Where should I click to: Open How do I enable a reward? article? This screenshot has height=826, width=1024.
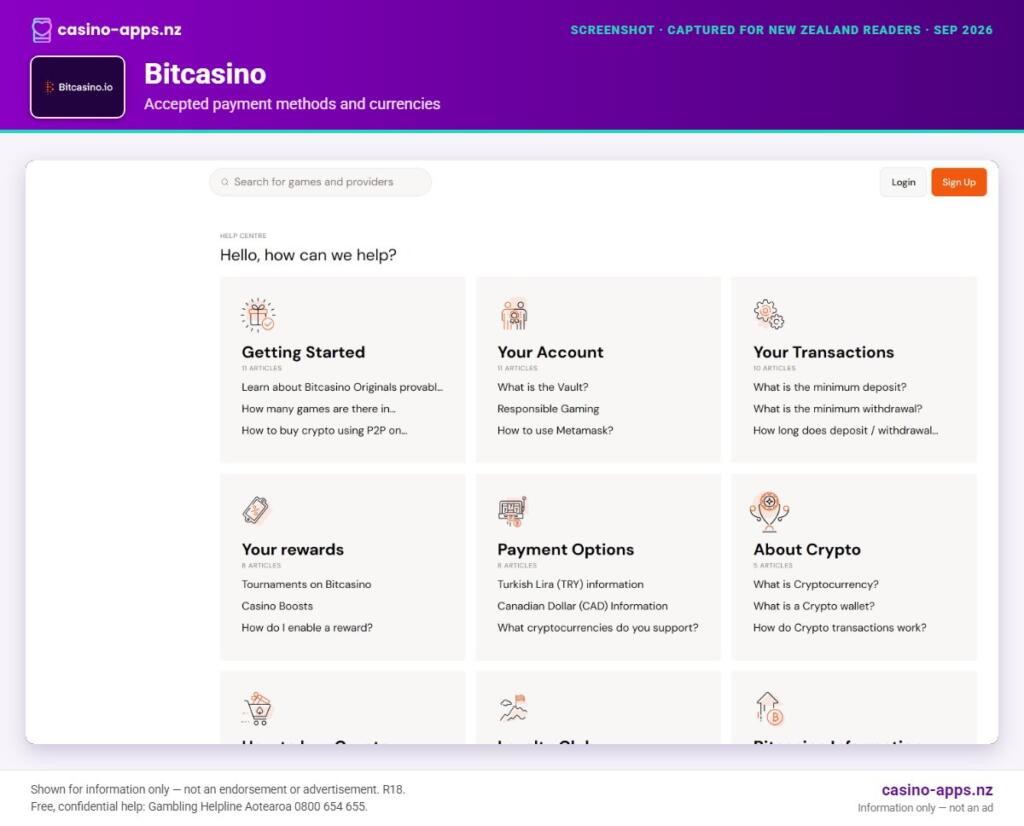click(307, 627)
